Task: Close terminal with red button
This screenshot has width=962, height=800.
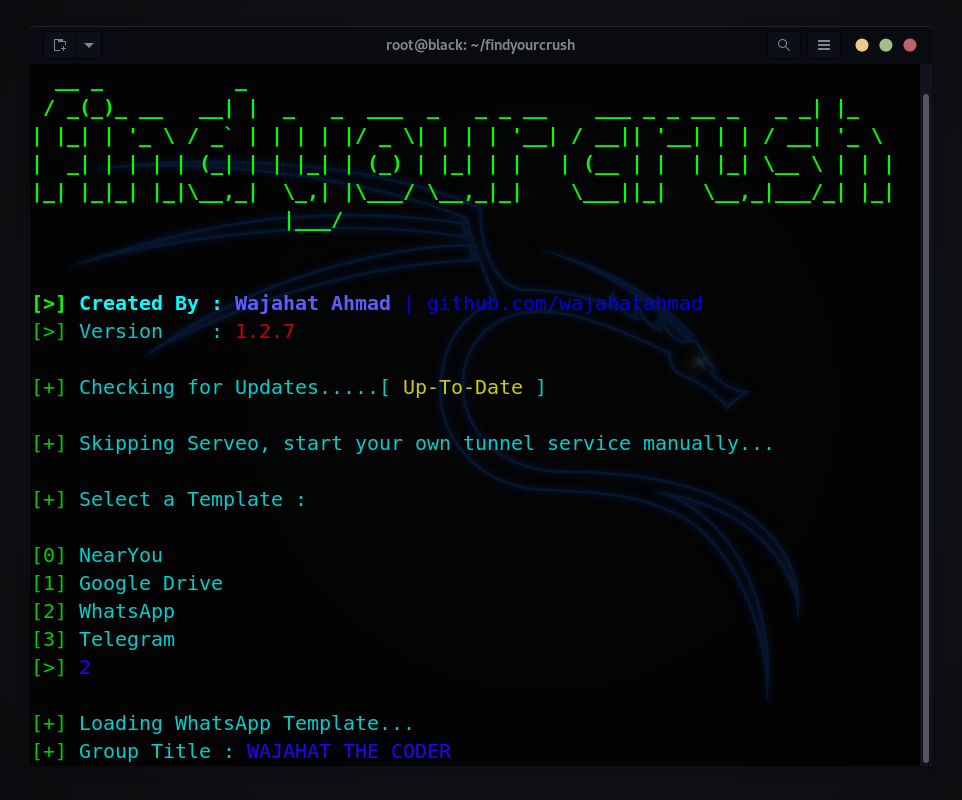Action: (x=910, y=45)
